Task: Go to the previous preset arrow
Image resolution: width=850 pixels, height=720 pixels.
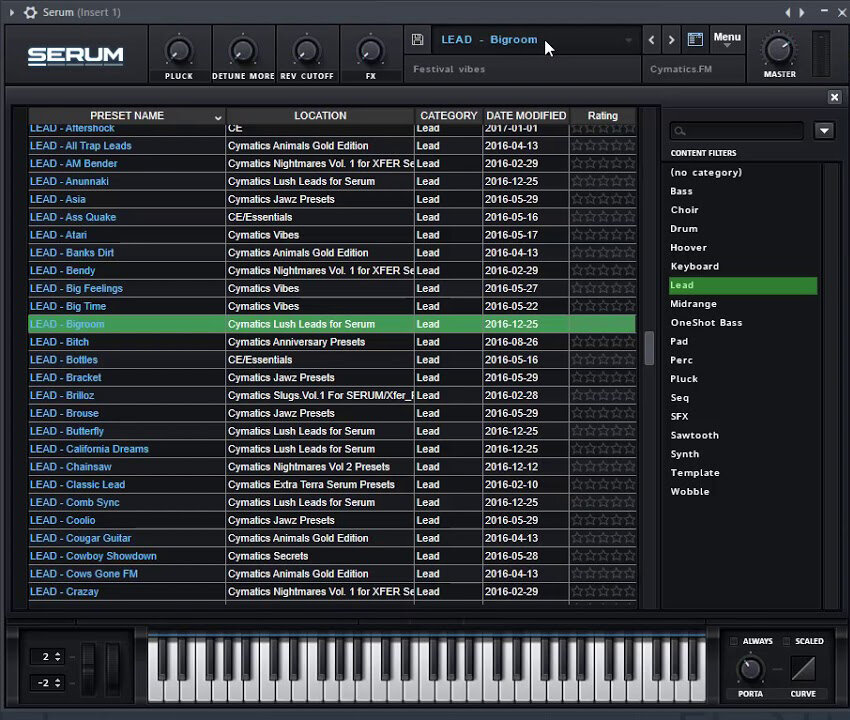Action: 652,40
